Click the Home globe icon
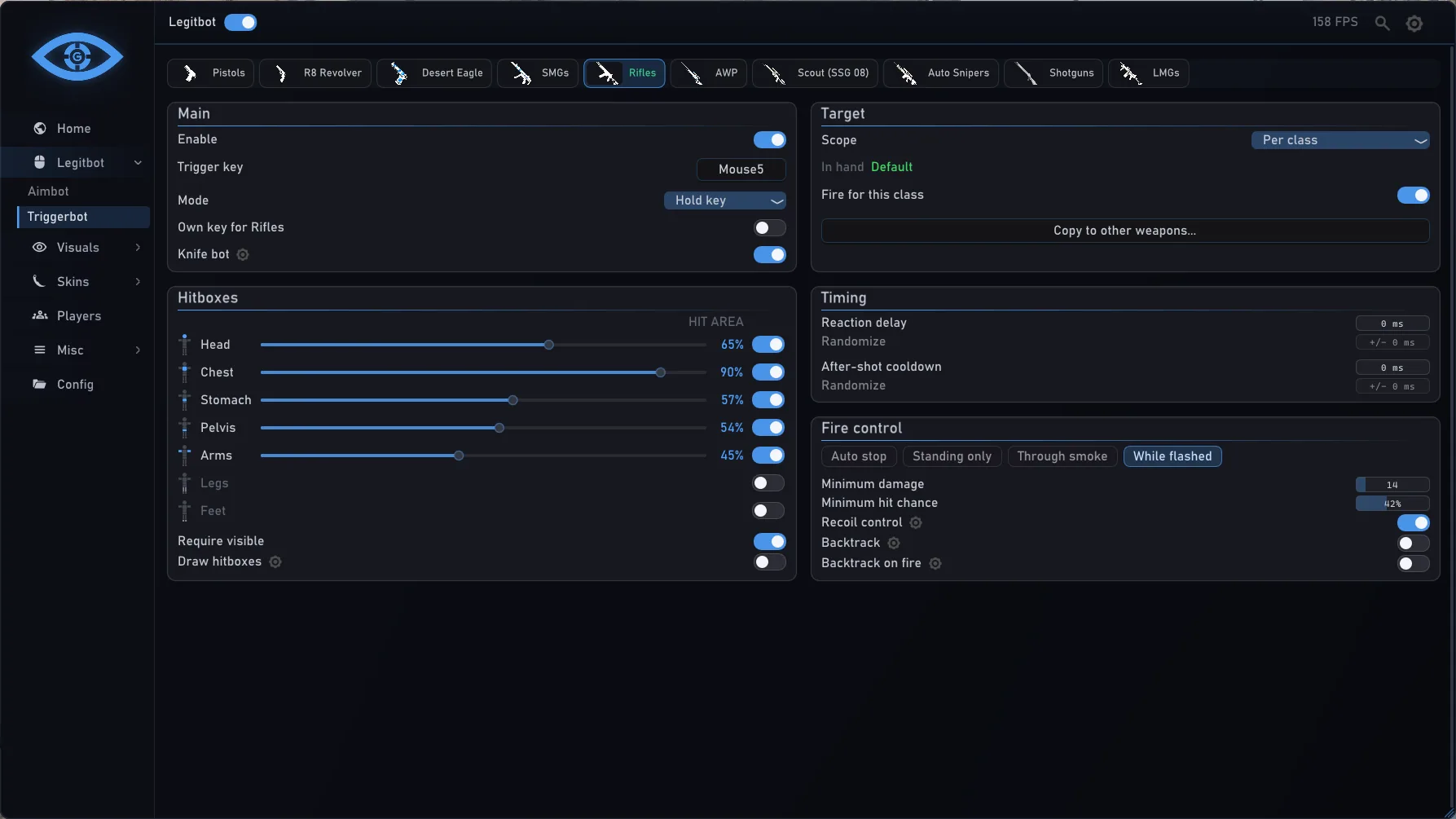 39,128
